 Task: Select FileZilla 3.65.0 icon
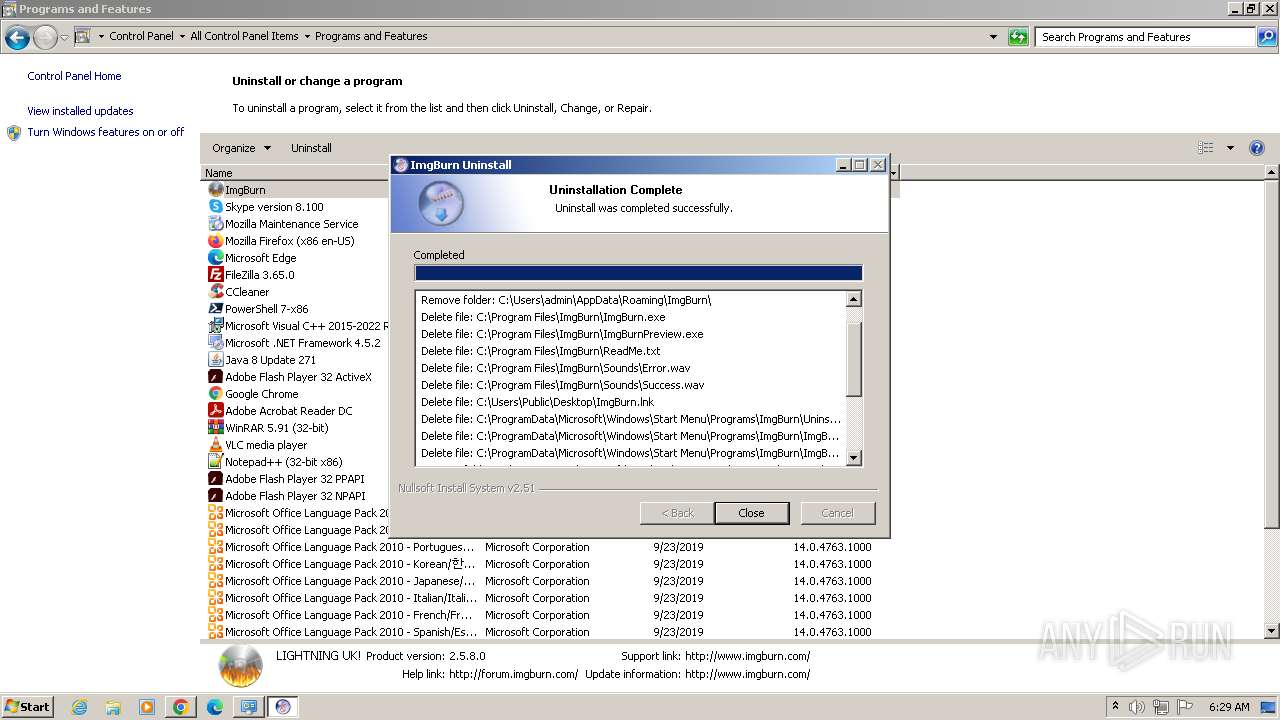[x=215, y=275]
